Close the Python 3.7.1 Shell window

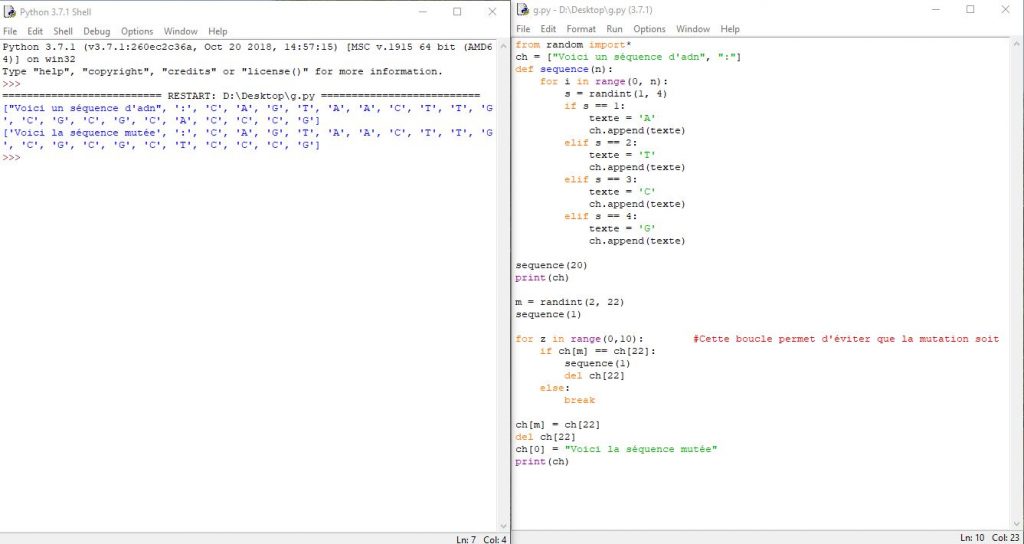coord(491,11)
